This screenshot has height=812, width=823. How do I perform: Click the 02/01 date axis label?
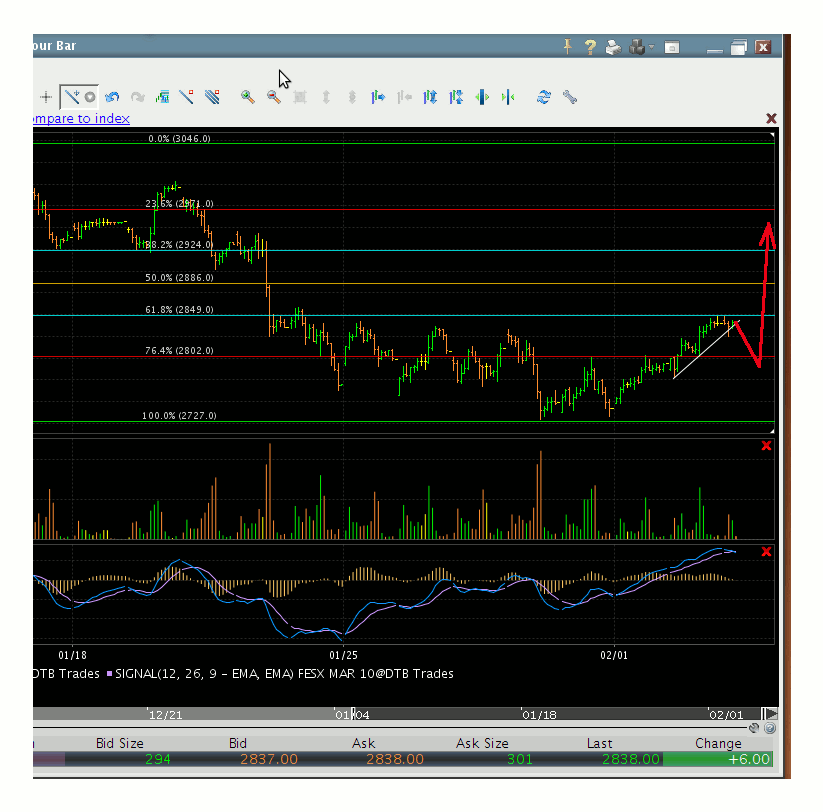614,655
